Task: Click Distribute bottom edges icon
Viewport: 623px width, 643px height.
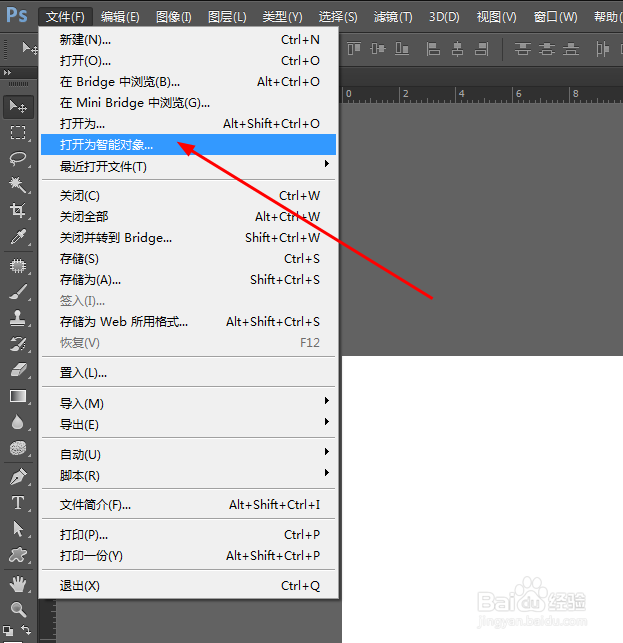Action: point(571,49)
